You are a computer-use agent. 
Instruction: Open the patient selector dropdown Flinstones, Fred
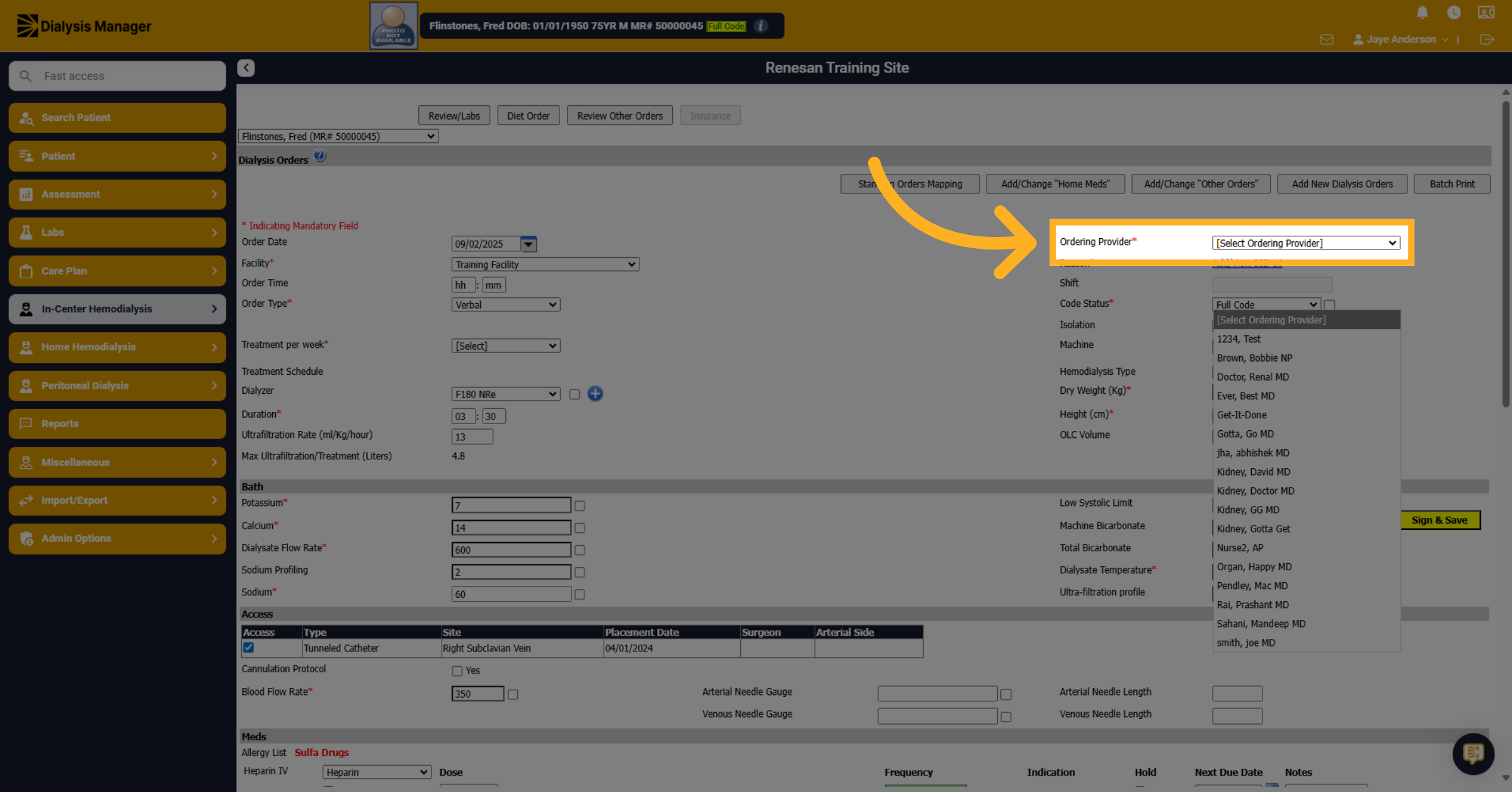[x=338, y=136]
